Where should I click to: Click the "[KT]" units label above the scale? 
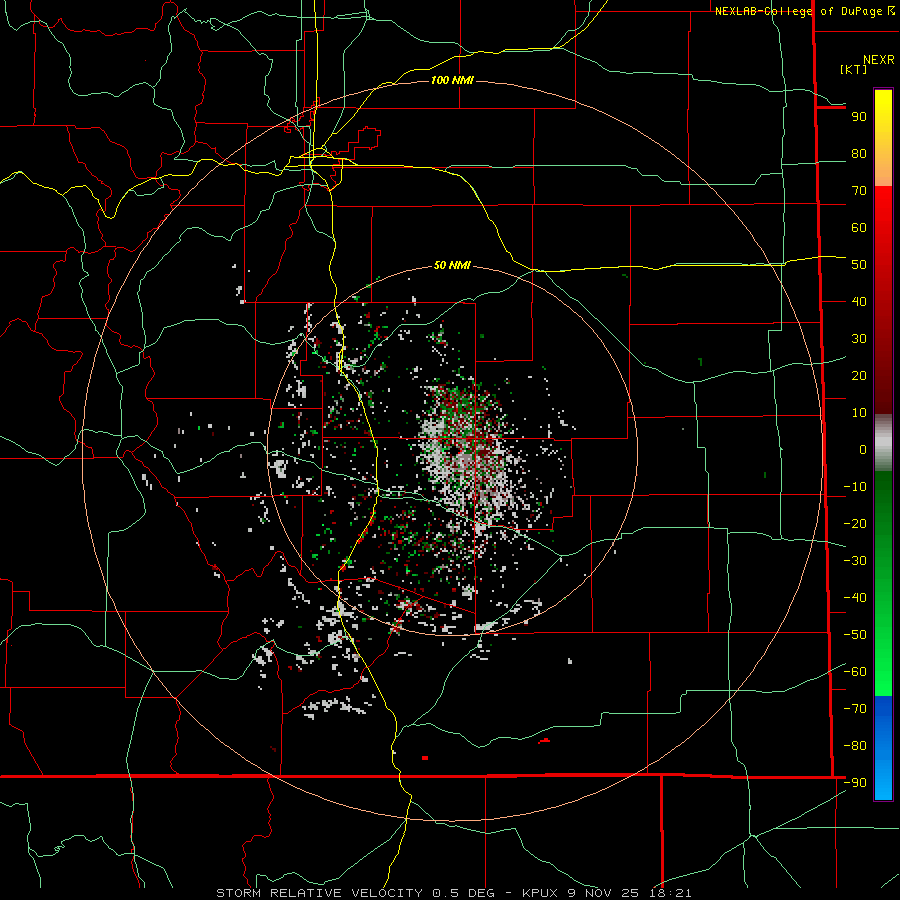(854, 69)
